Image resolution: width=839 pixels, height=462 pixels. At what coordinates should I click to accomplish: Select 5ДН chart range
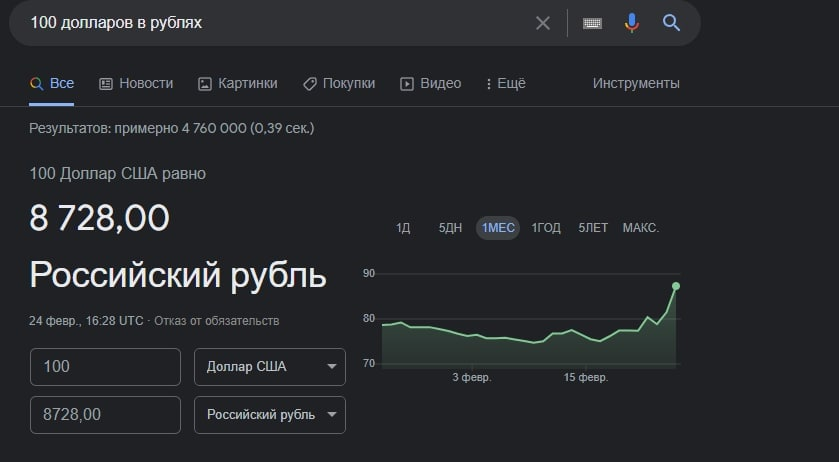(x=450, y=228)
